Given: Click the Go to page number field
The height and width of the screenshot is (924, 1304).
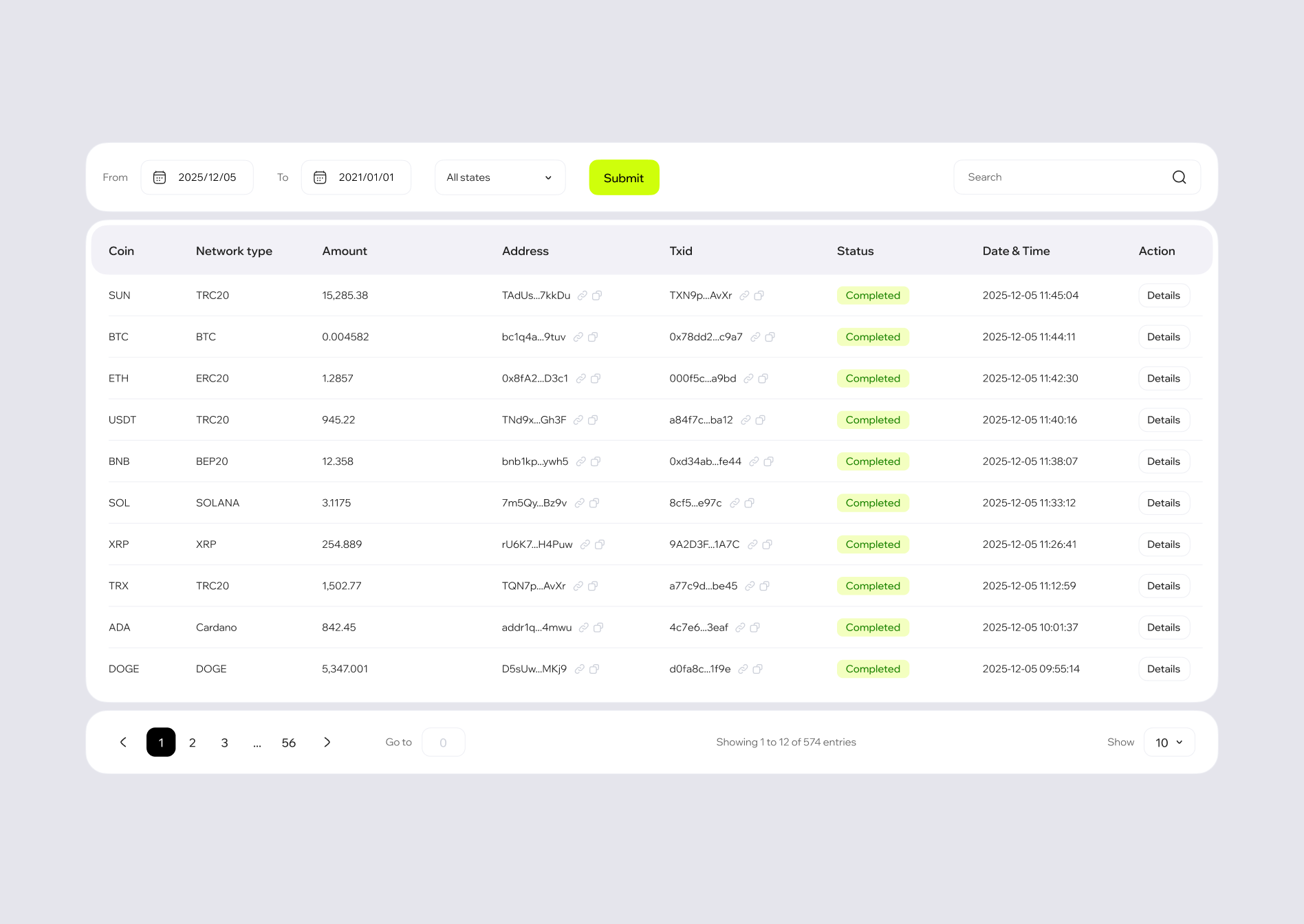Looking at the screenshot, I should pyautogui.click(x=443, y=742).
